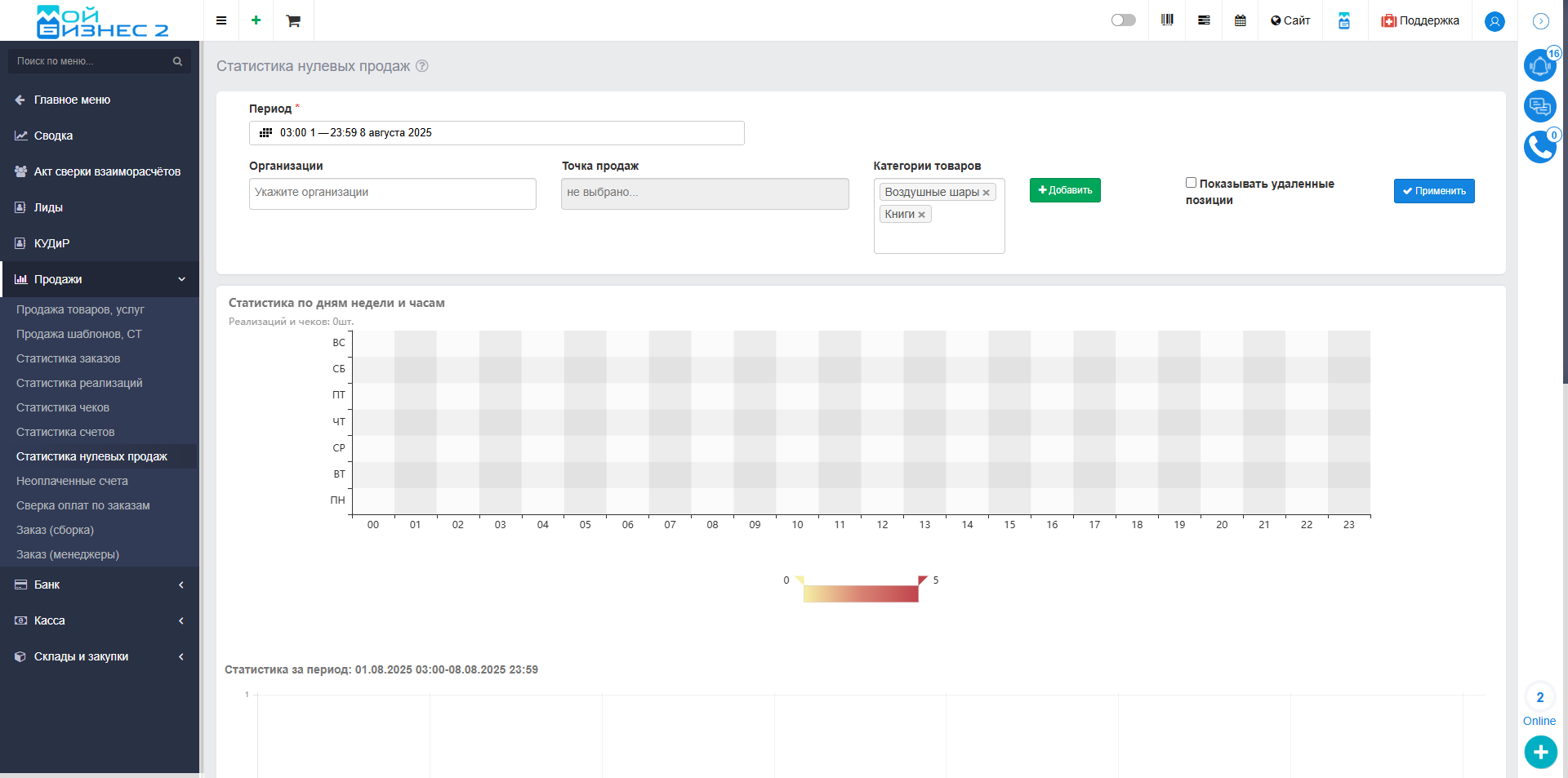The width and height of the screenshot is (1568, 778).
Task: Open the chat messages icon
Action: (1540, 106)
